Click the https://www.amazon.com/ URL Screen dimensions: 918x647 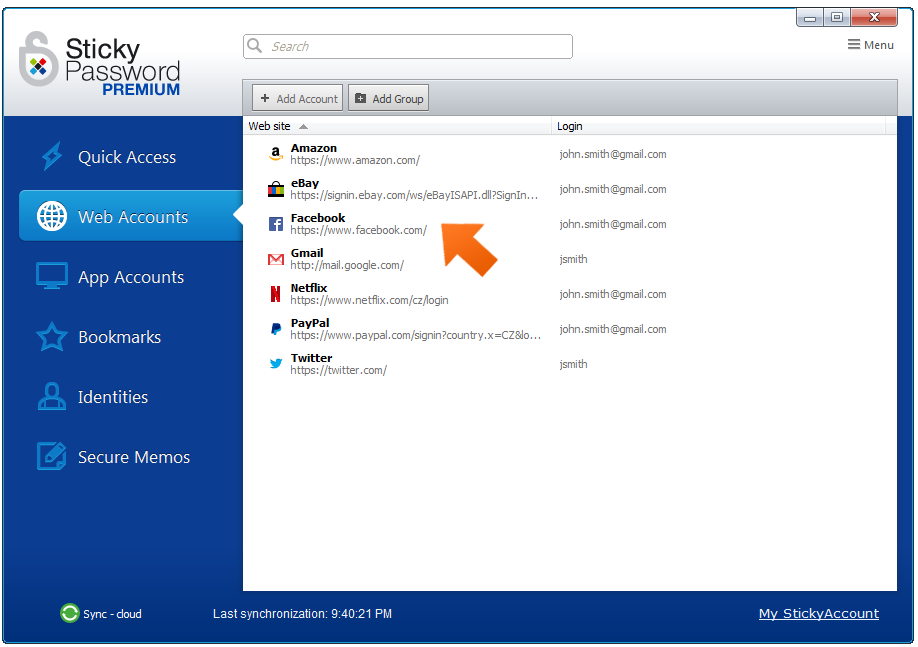point(355,160)
